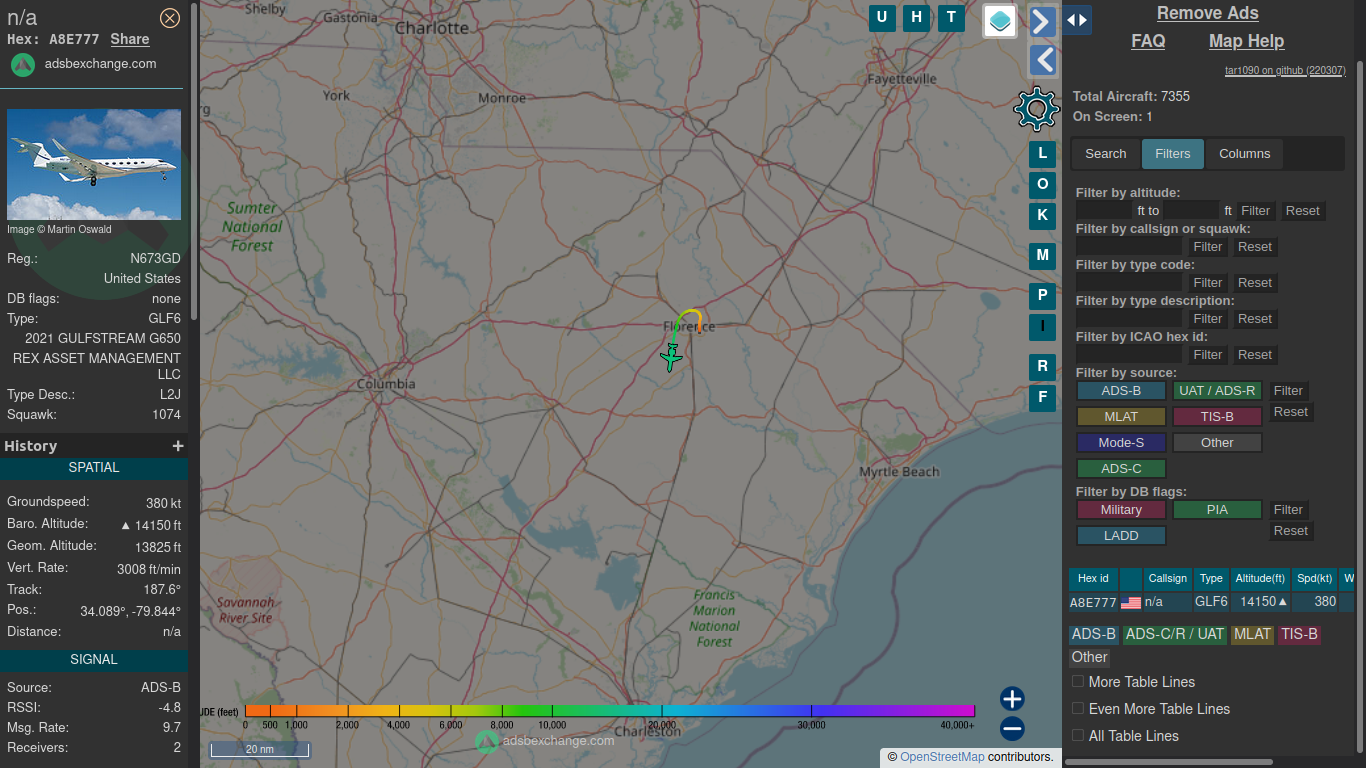Screen dimensions: 1366x768
Task: Click the F map button
Action: click(1042, 398)
